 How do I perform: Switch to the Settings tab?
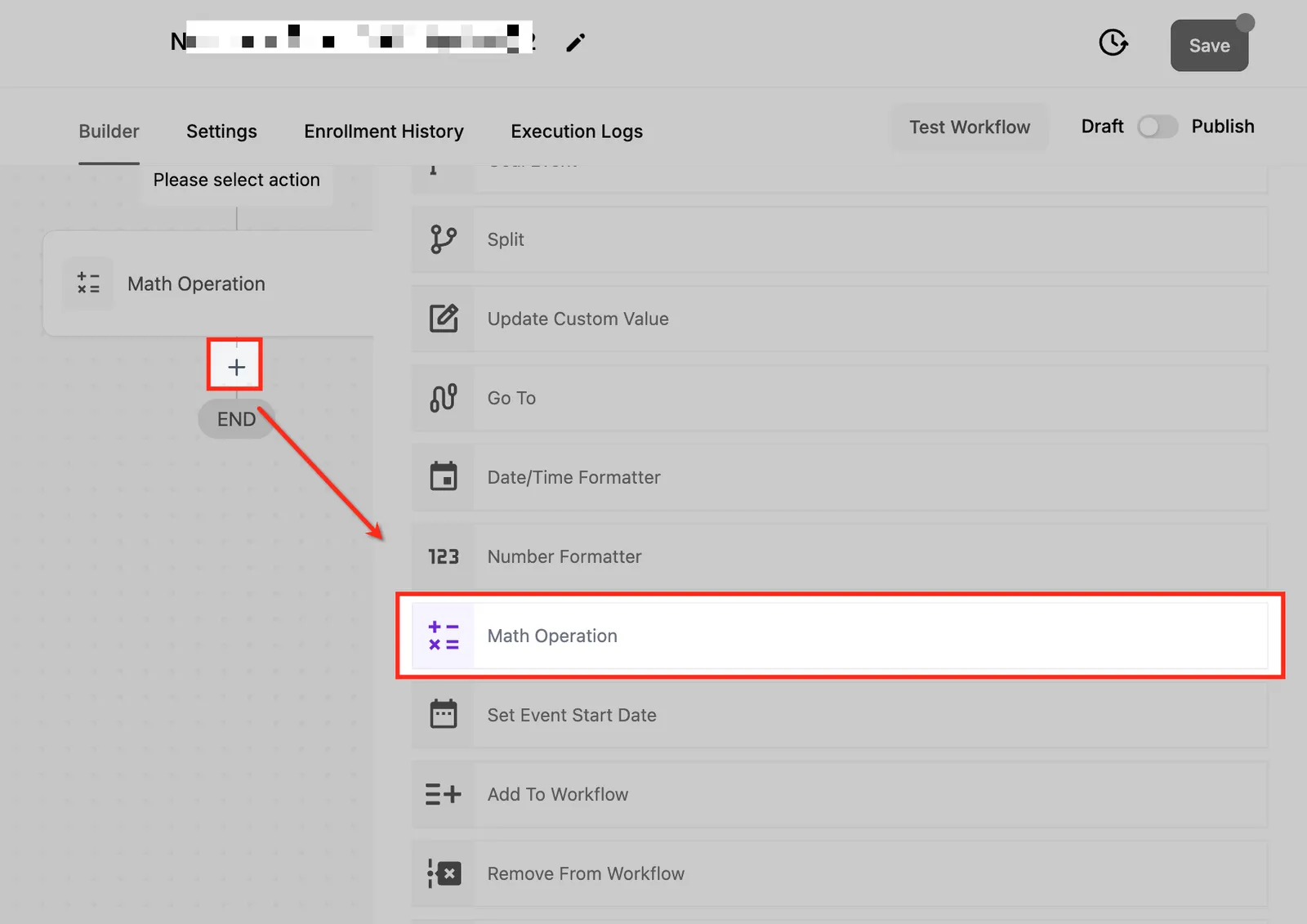click(221, 132)
